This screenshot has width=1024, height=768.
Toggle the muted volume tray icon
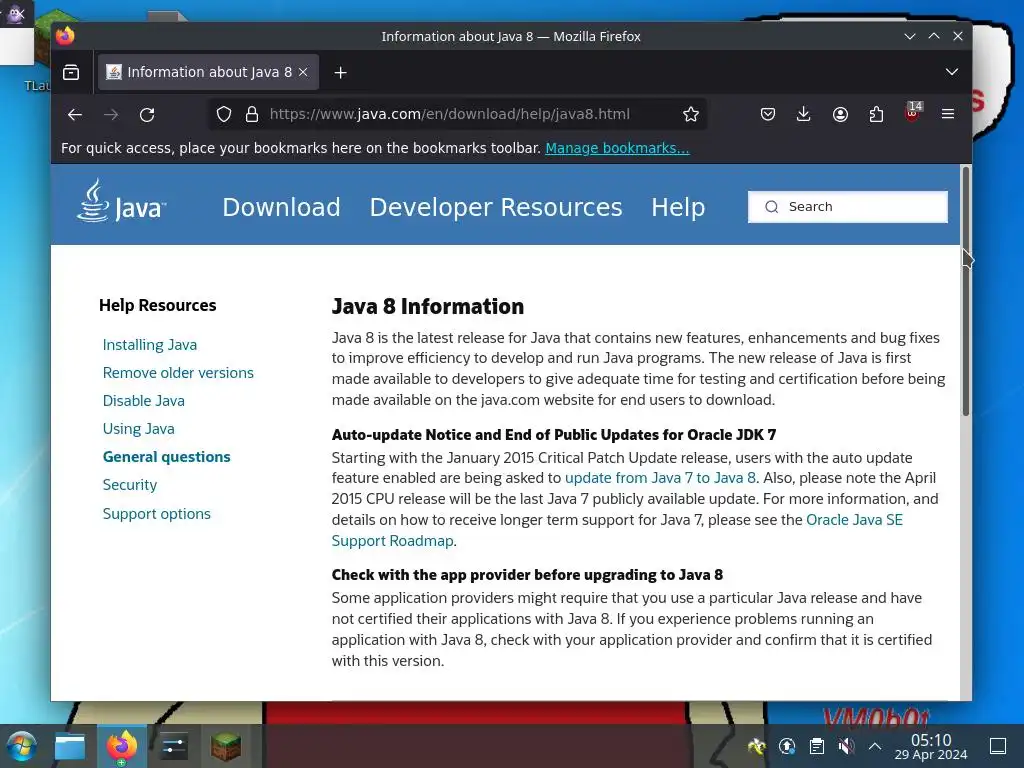(x=846, y=746)
